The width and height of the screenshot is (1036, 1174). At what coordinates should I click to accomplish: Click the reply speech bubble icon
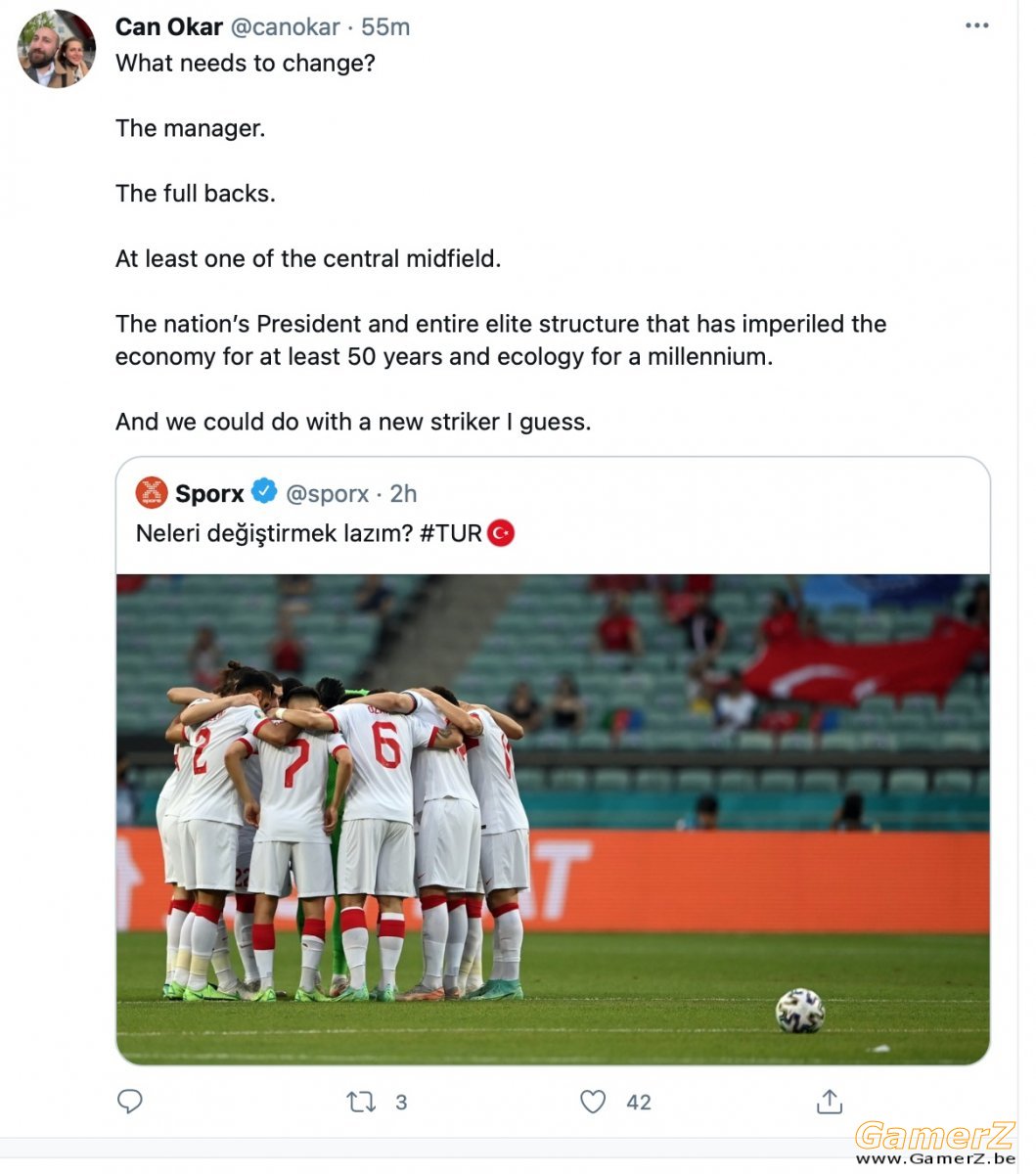tap(130, 1102)
